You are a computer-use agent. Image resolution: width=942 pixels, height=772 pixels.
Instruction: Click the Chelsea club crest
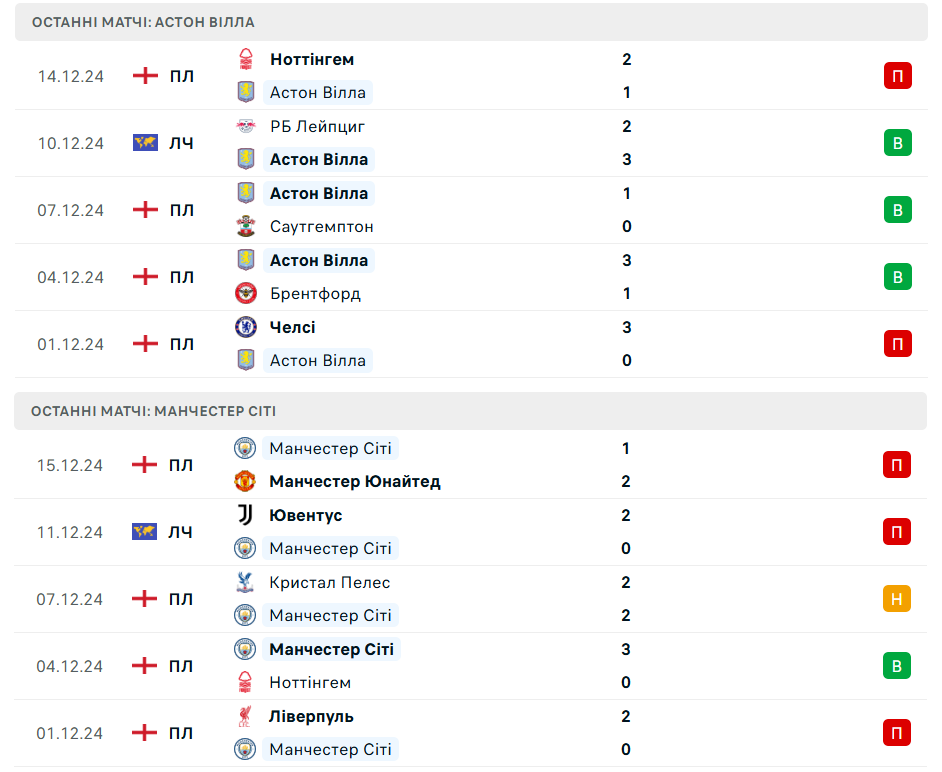[246, 327]
